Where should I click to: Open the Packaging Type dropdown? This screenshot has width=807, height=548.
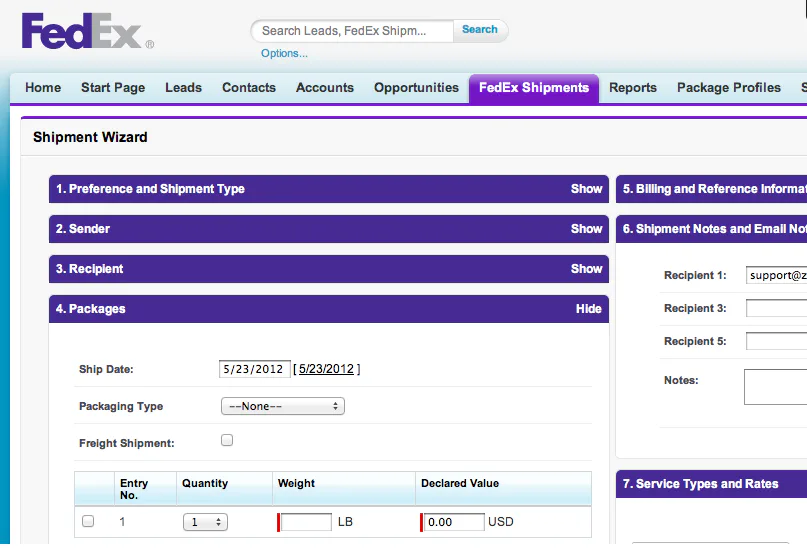[283, 406]
